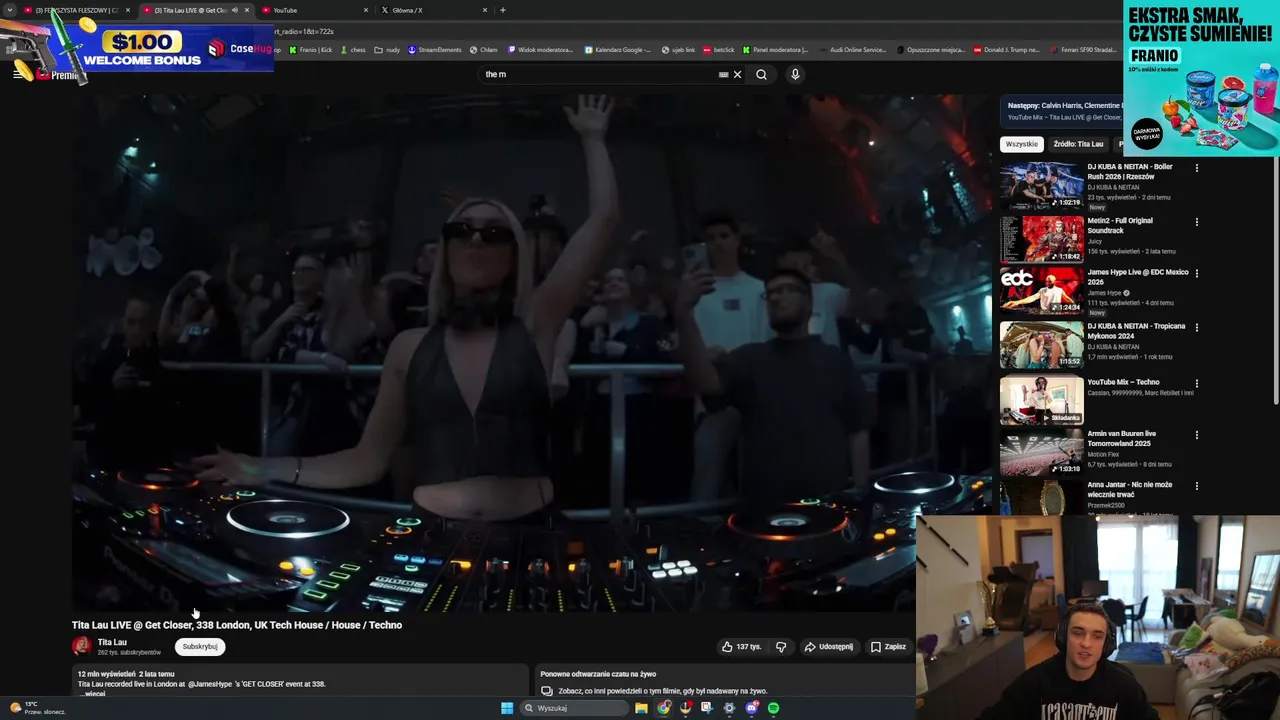Close the Główna / X tab
Screen dimensions: 1280x720
(485, 10)
